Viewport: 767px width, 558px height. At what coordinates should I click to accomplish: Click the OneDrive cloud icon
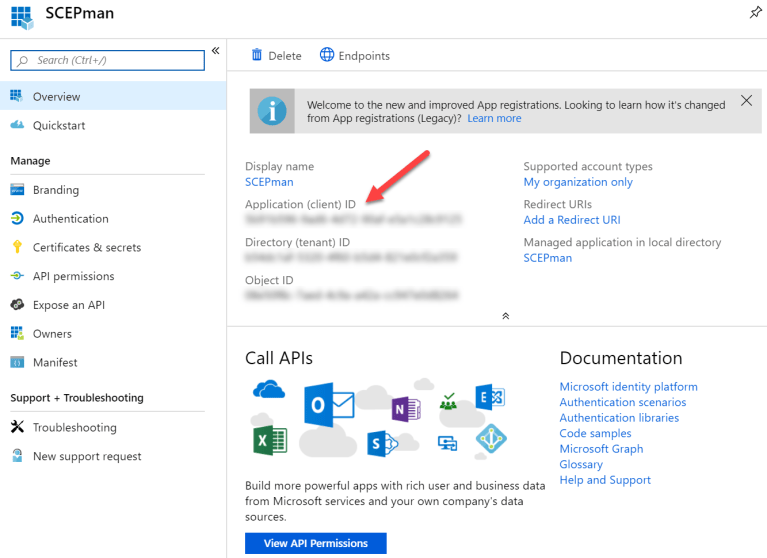click(269, 390)
